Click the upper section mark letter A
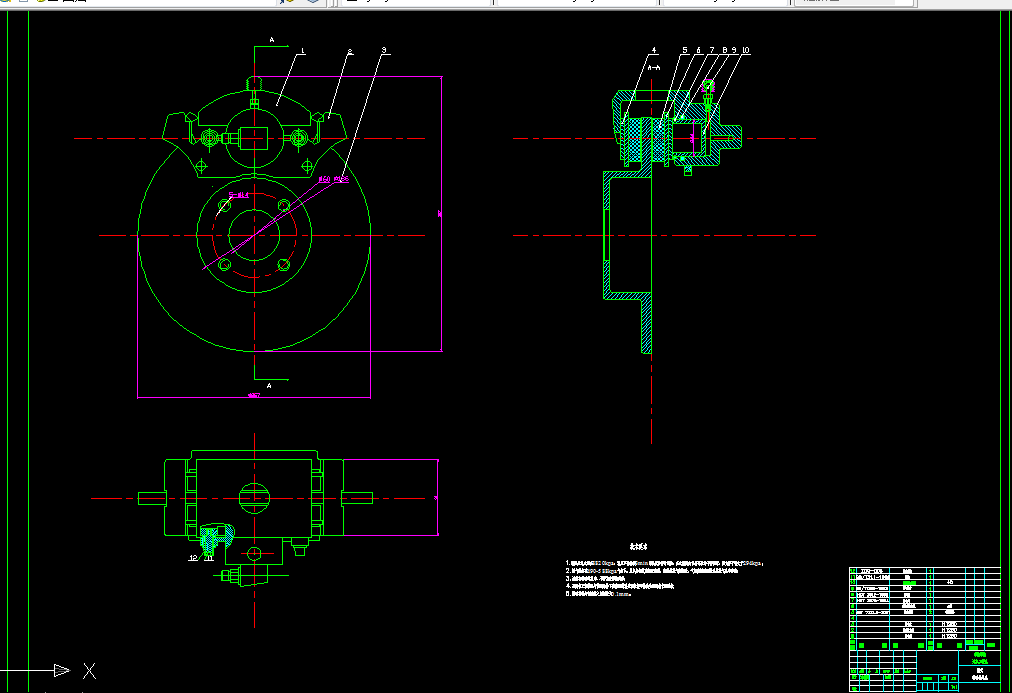This screenshot has width=1012, height=693. pos(272,40)
